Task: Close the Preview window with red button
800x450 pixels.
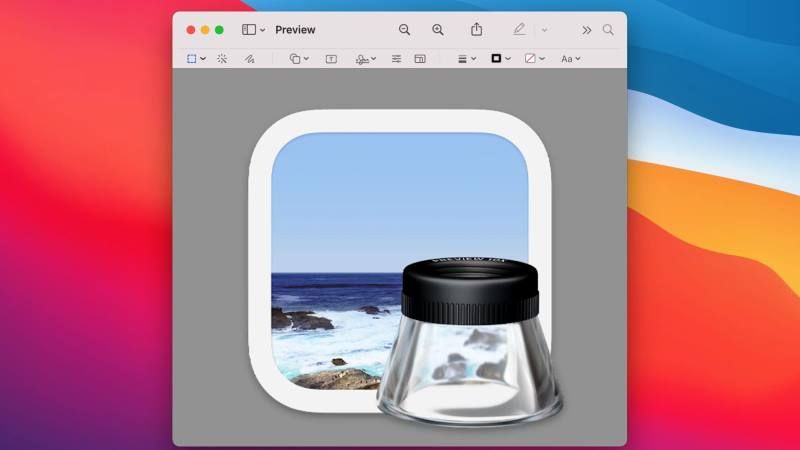Action: click(191, 30)
